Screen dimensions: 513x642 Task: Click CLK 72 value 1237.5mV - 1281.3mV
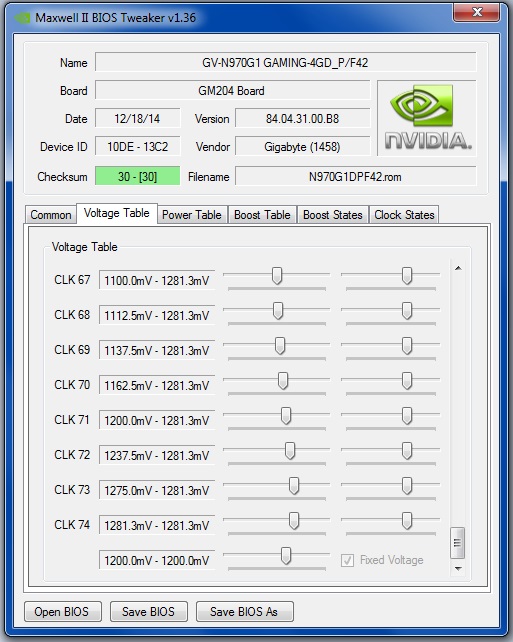(157, 456)
